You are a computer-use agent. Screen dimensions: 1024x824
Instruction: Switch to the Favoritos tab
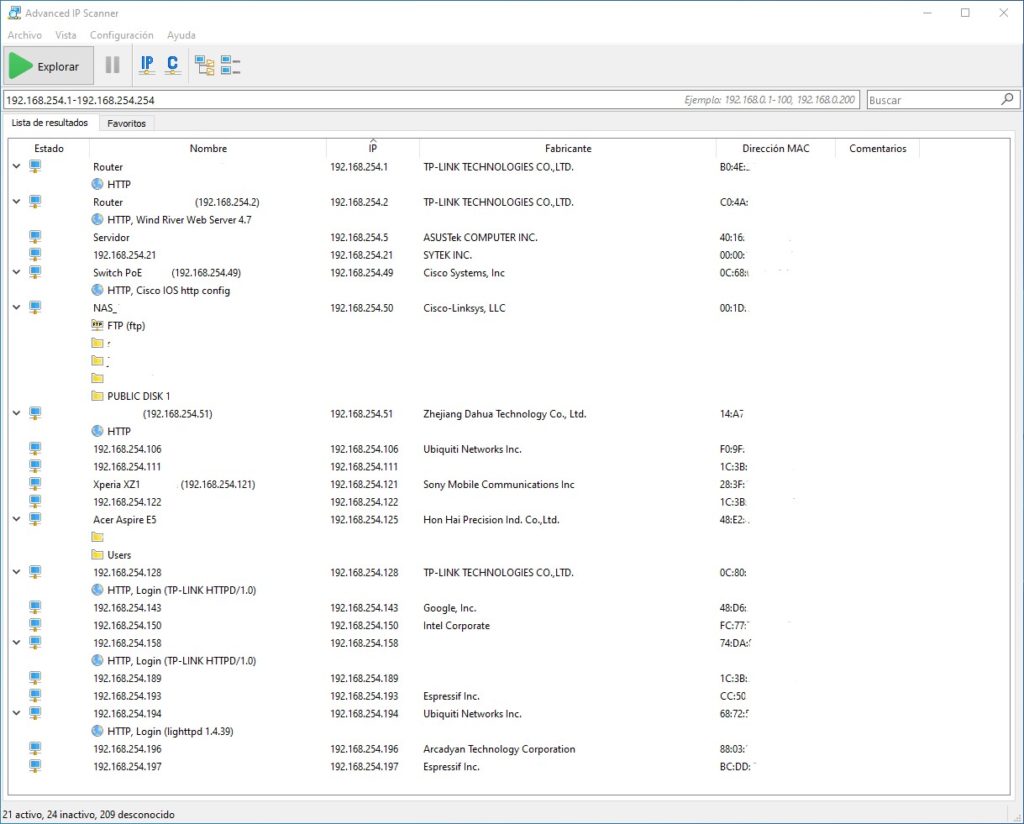tap(127, 123)
